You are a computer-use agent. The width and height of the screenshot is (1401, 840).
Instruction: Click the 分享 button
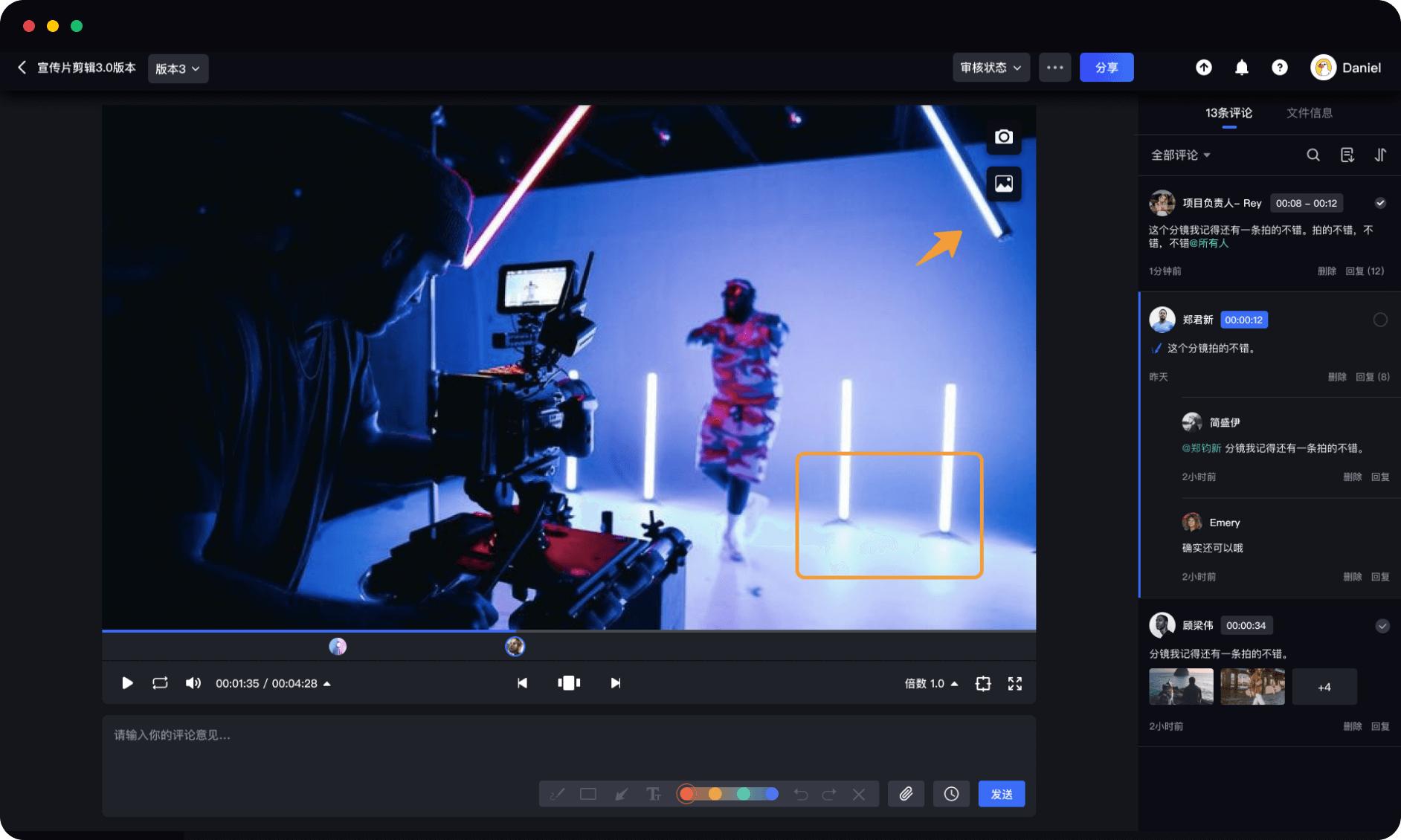coord(1106,68)
